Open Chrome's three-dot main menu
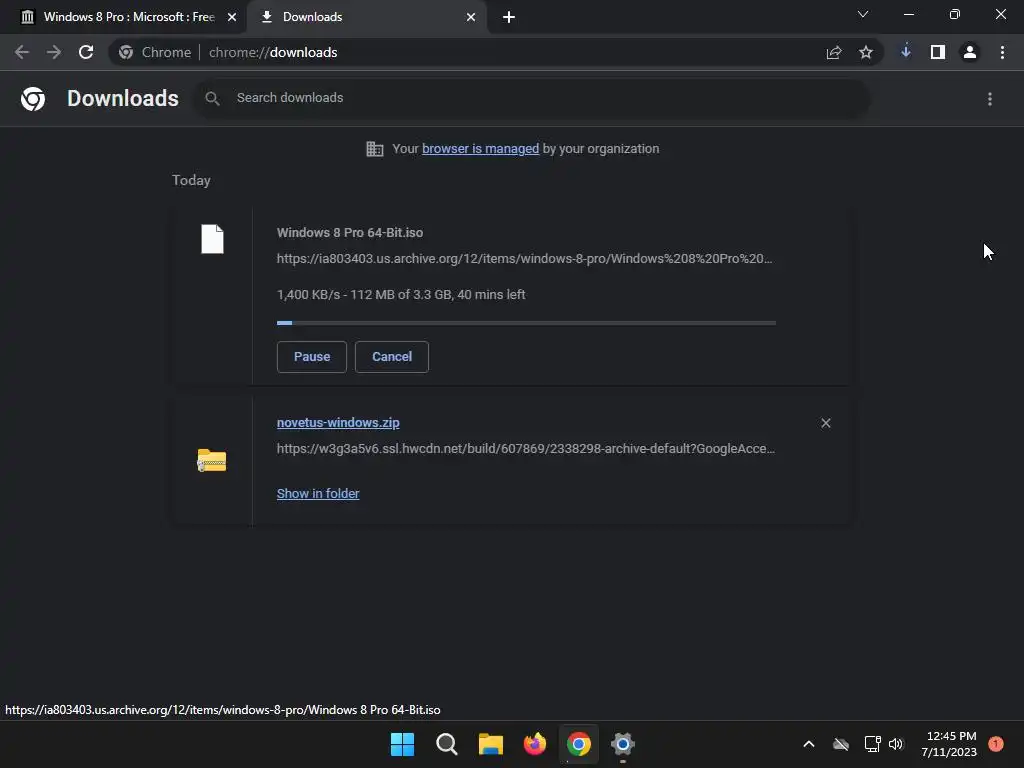 1002,52
